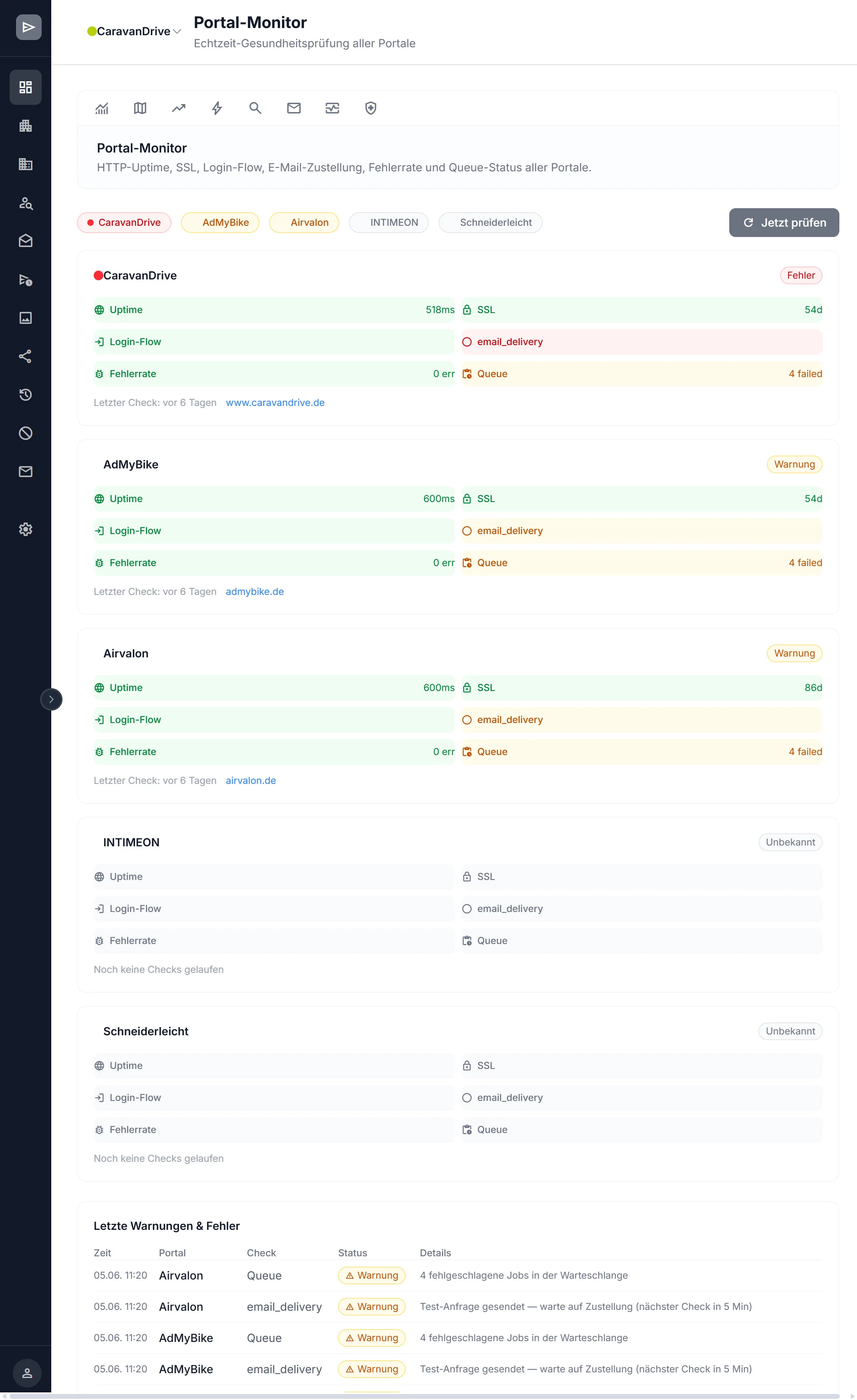Filter by the AdMyBike chip

point(220,222)
